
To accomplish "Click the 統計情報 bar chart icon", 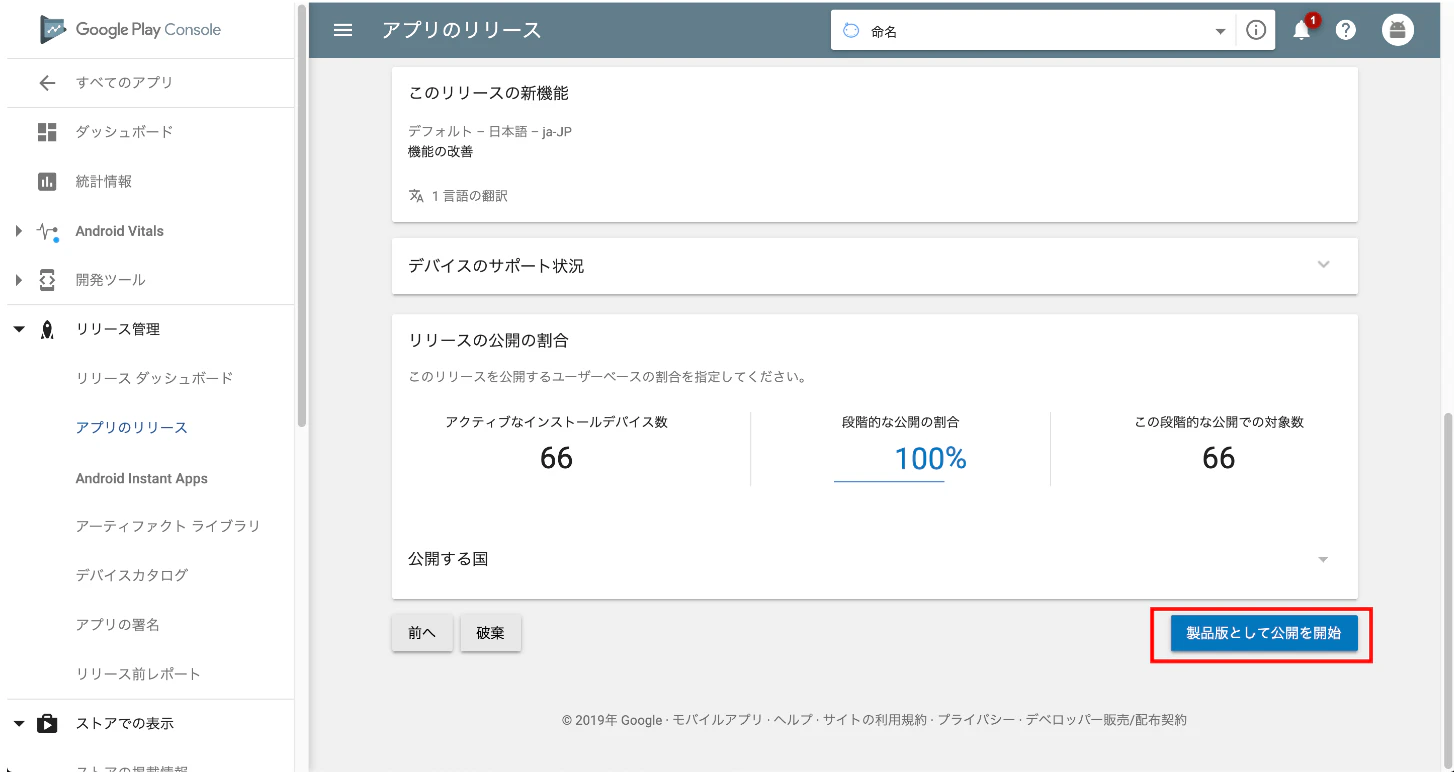I will (47, 182).
